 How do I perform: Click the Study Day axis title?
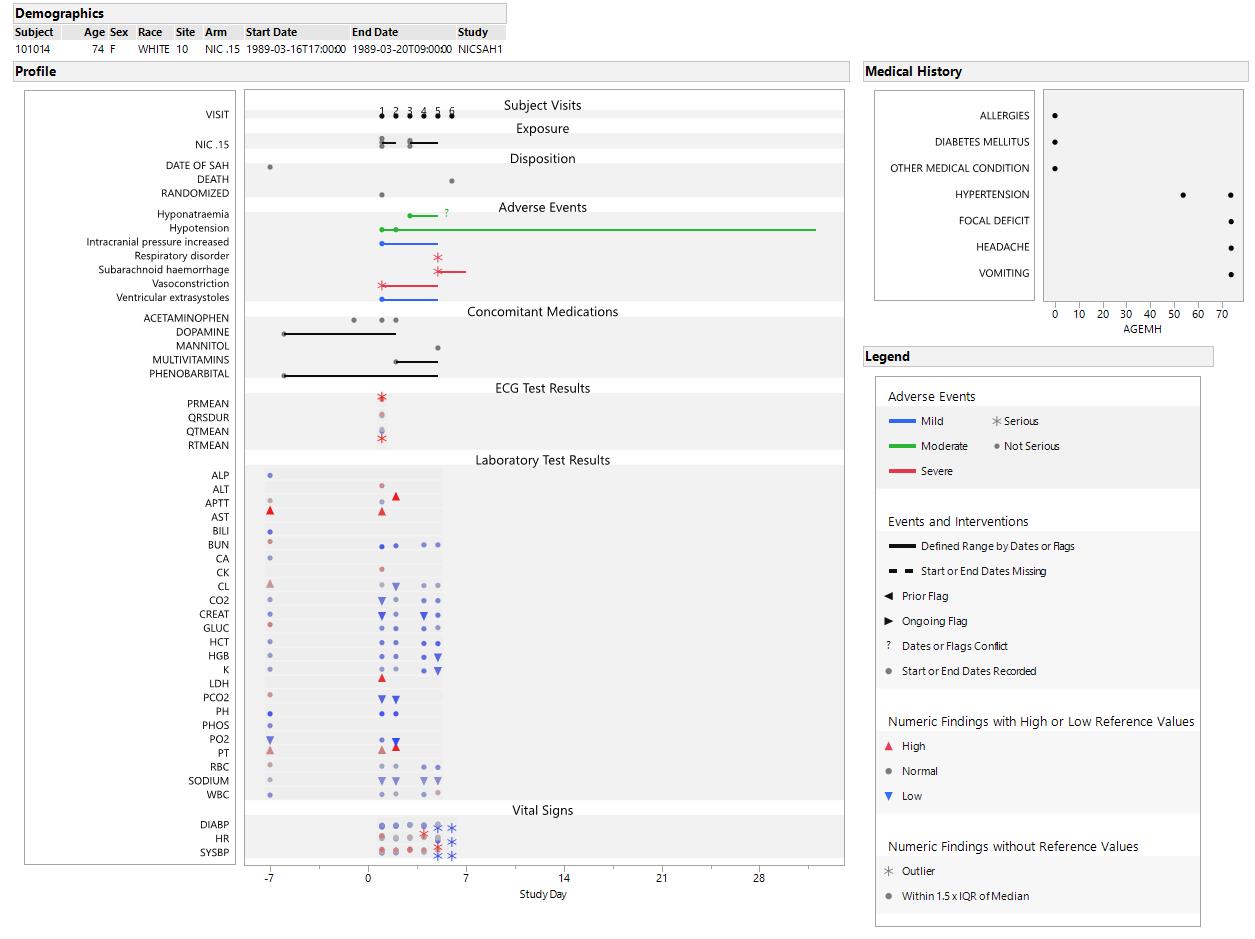click(543, 894)
